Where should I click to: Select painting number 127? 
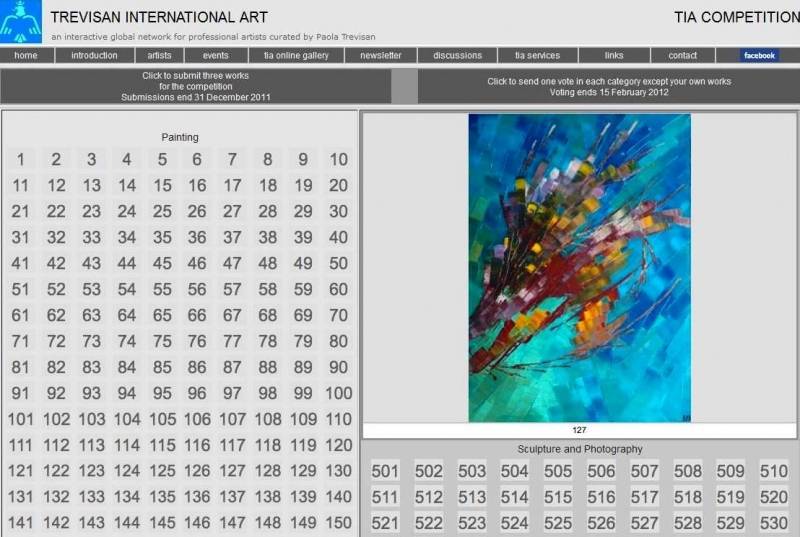tap(232, 471)
